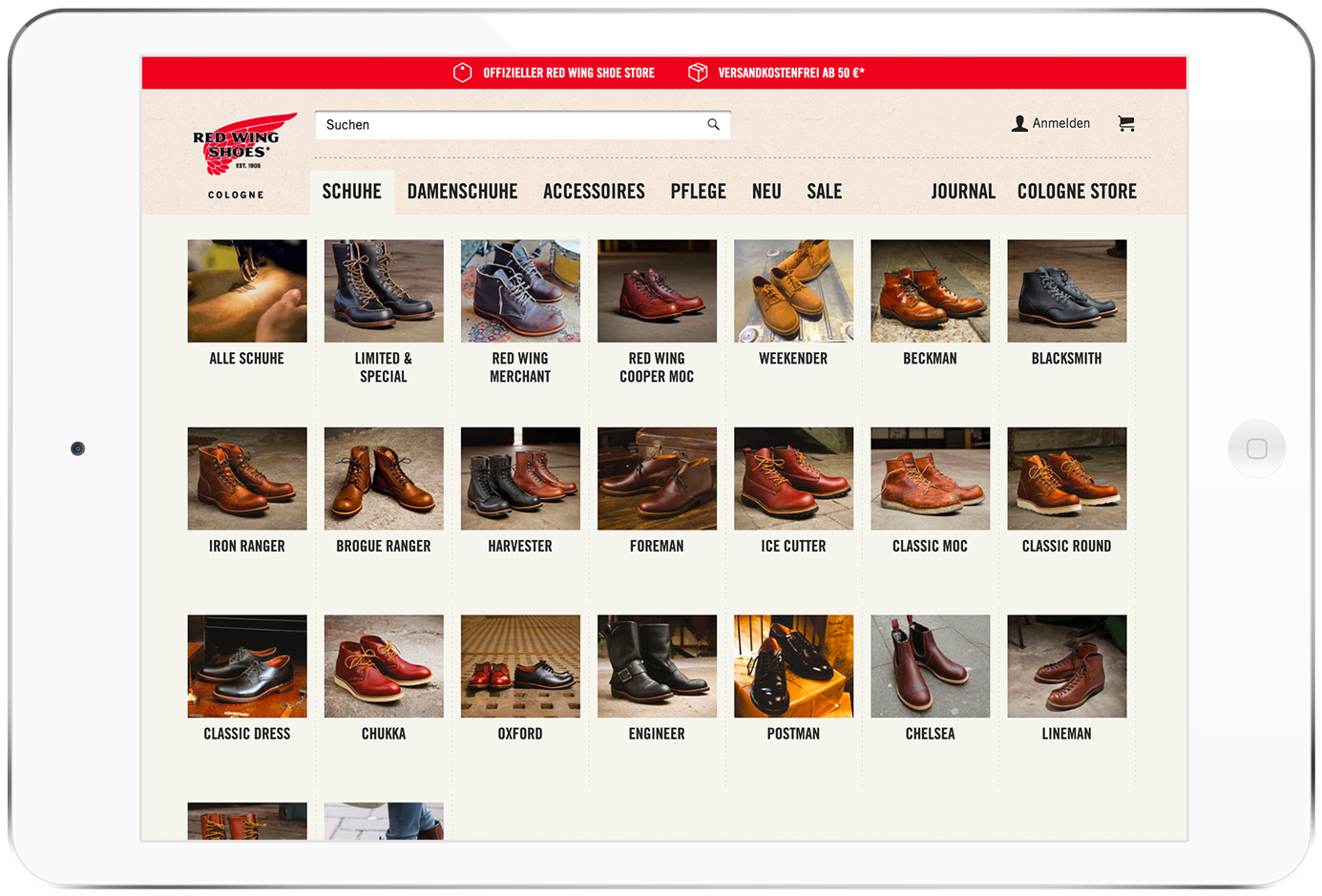Open the Alle Schuhe thumbnail
Image resolution: width=1322 pixels, height=896 pixels.
tap(247, 291)
